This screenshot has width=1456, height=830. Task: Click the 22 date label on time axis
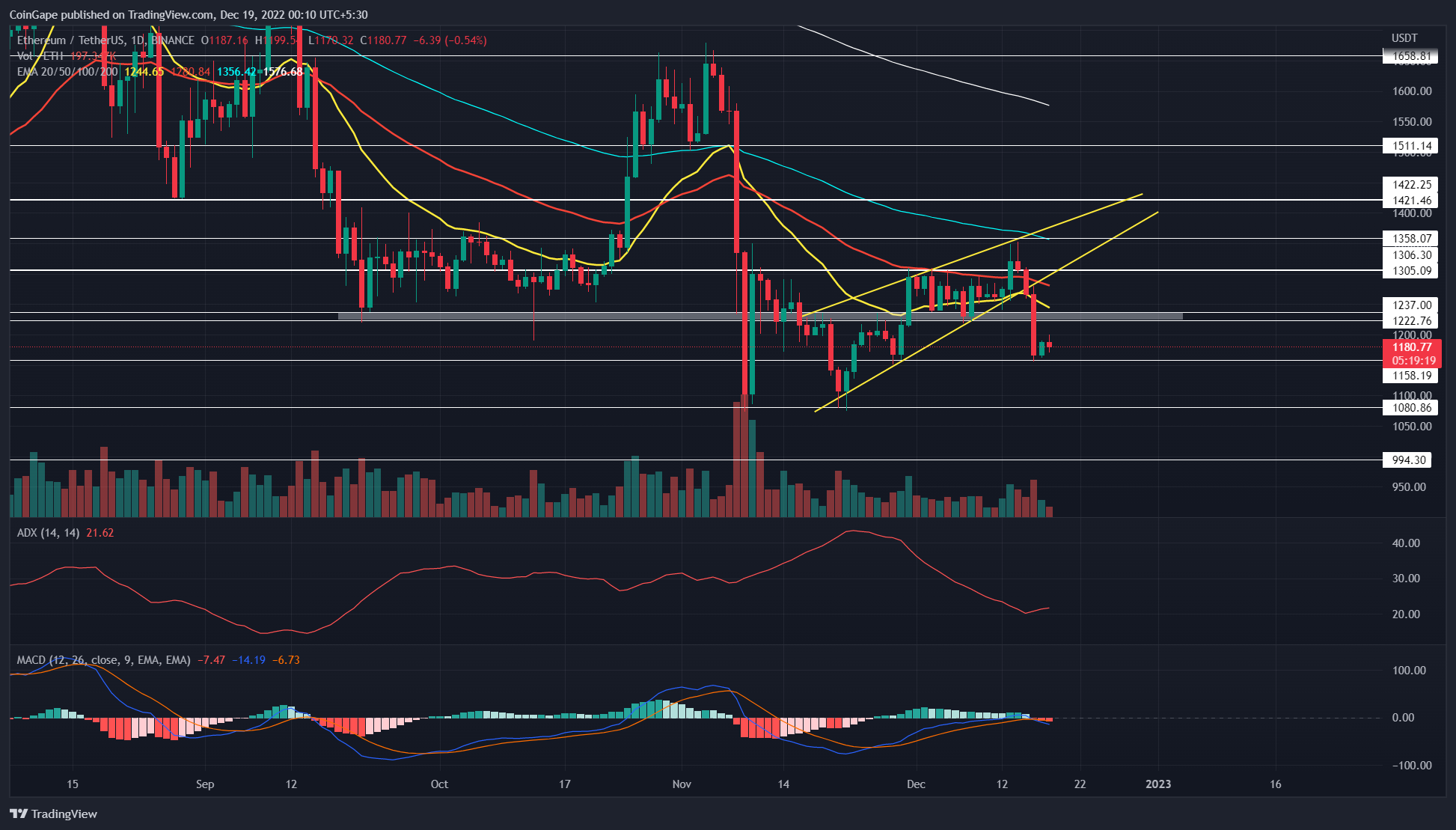click(1080, 784)
